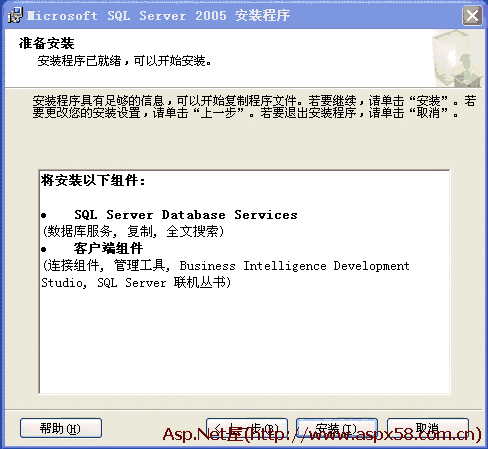Click the setup graphic in the header corner
Viewport: 488px width, 449px height.
click(x=457, y=59)
